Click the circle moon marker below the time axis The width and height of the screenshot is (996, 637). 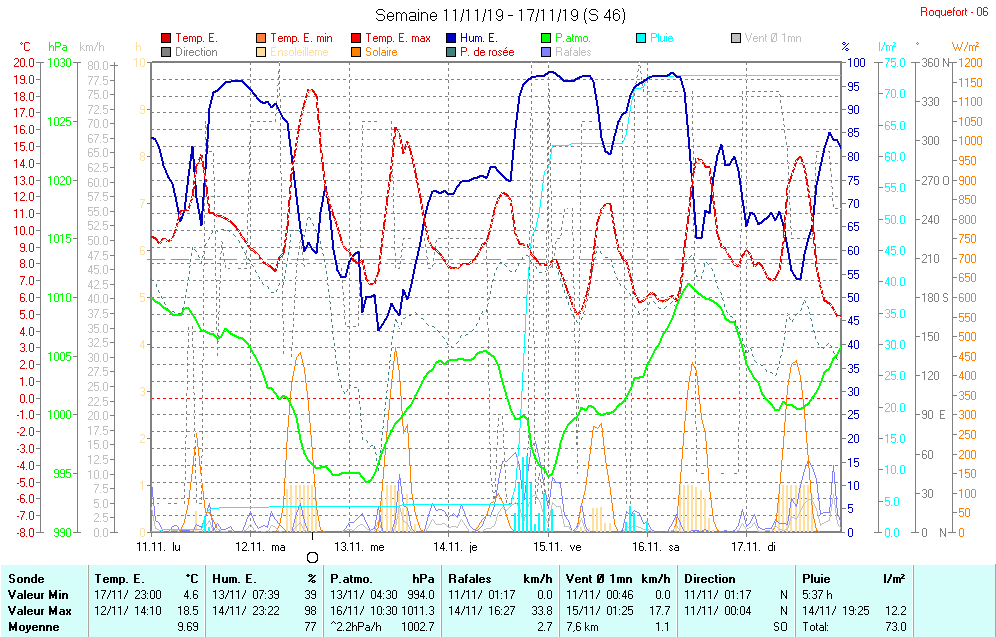pyautogui.click(x=312, y=558)
